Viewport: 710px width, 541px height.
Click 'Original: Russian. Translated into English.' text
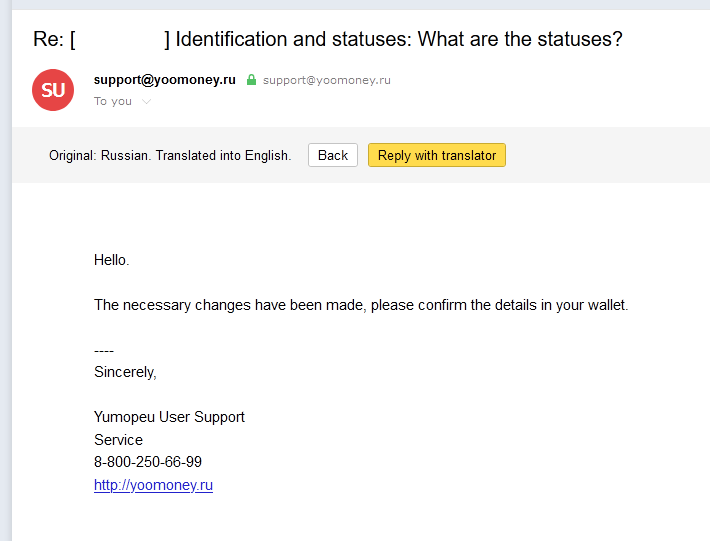(170, 155)
